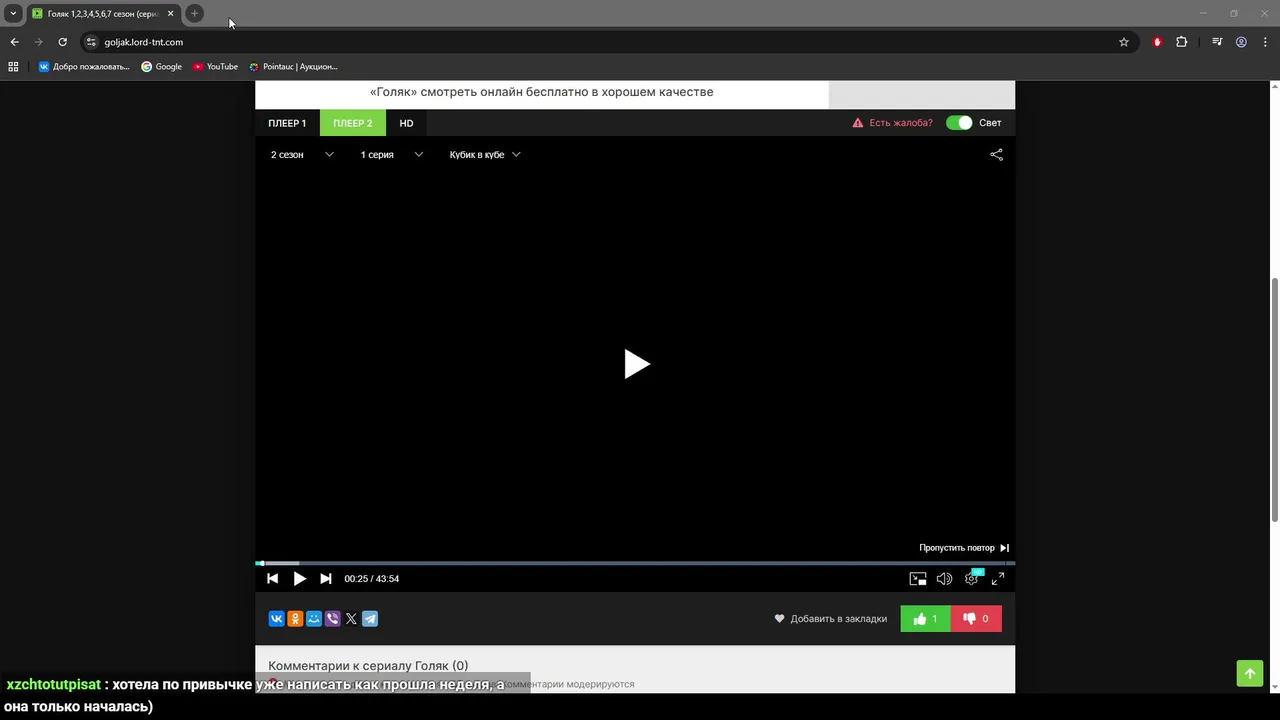The height and width of the screenshot is (720, 1280).
Task: Click the large play button in video center
Action: click(637, 364)
